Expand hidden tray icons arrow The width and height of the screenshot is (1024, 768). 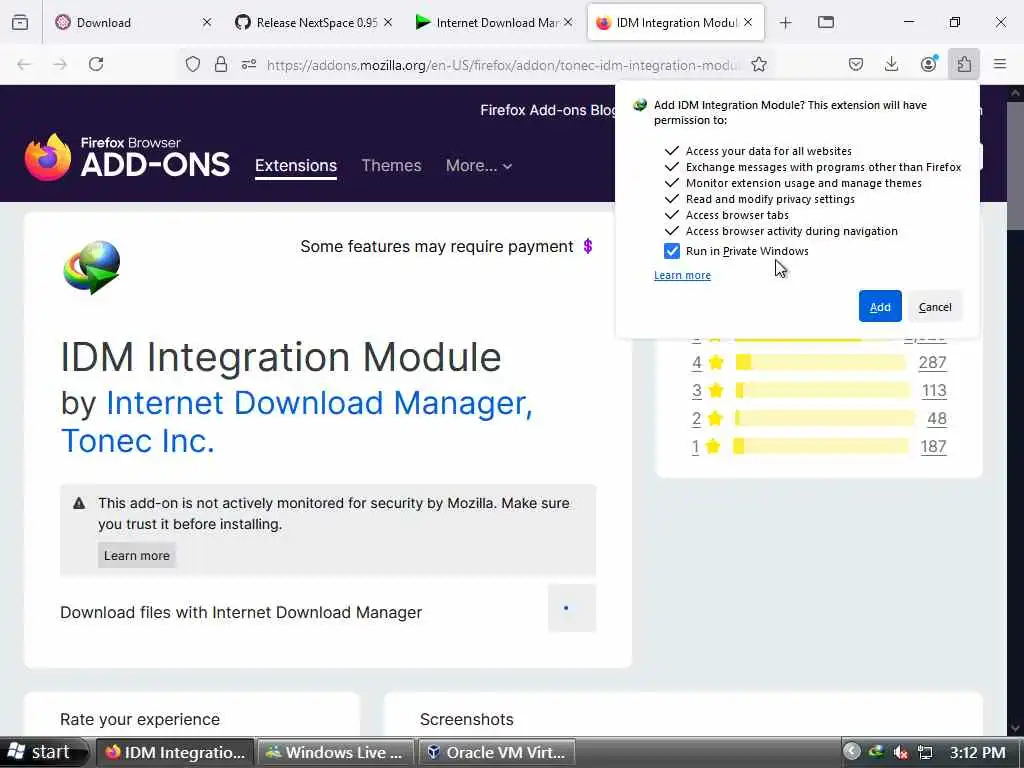[x=852, y=752]
